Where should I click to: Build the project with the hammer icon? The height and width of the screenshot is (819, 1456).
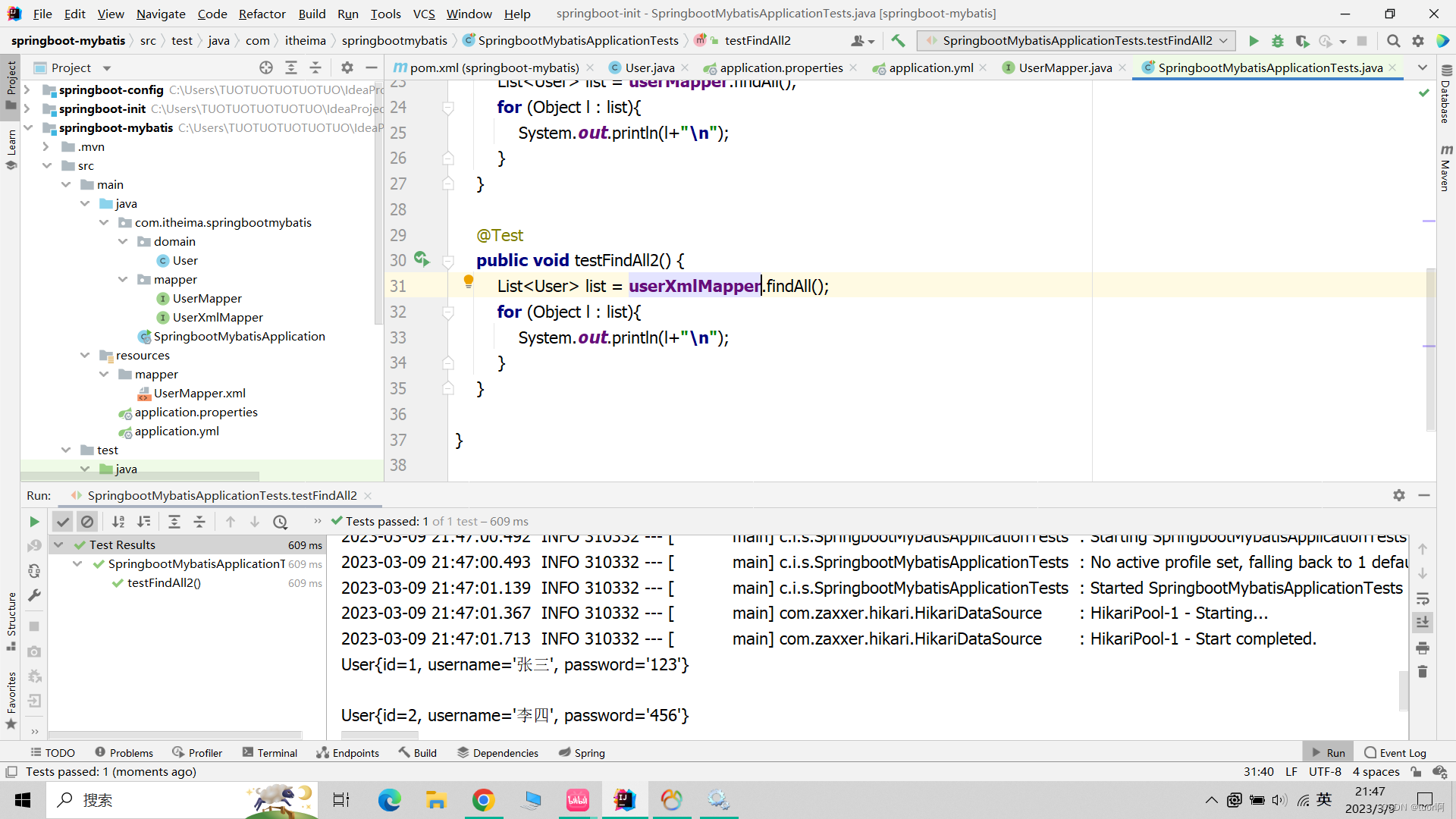coord(898,40)
